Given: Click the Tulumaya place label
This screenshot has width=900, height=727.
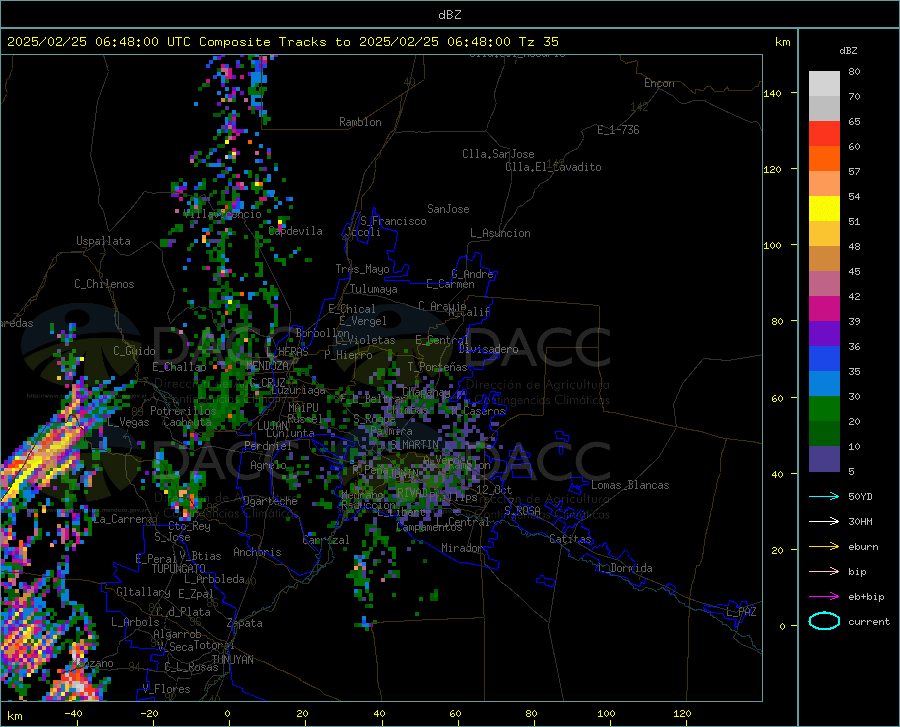Looking at the screenshot, I should click(374, 289).
